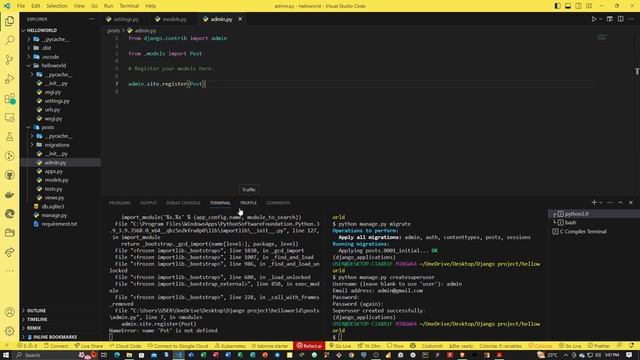Open the Source Control view
The height and width of the screenshot is (360, 640).
coord(9,60)
